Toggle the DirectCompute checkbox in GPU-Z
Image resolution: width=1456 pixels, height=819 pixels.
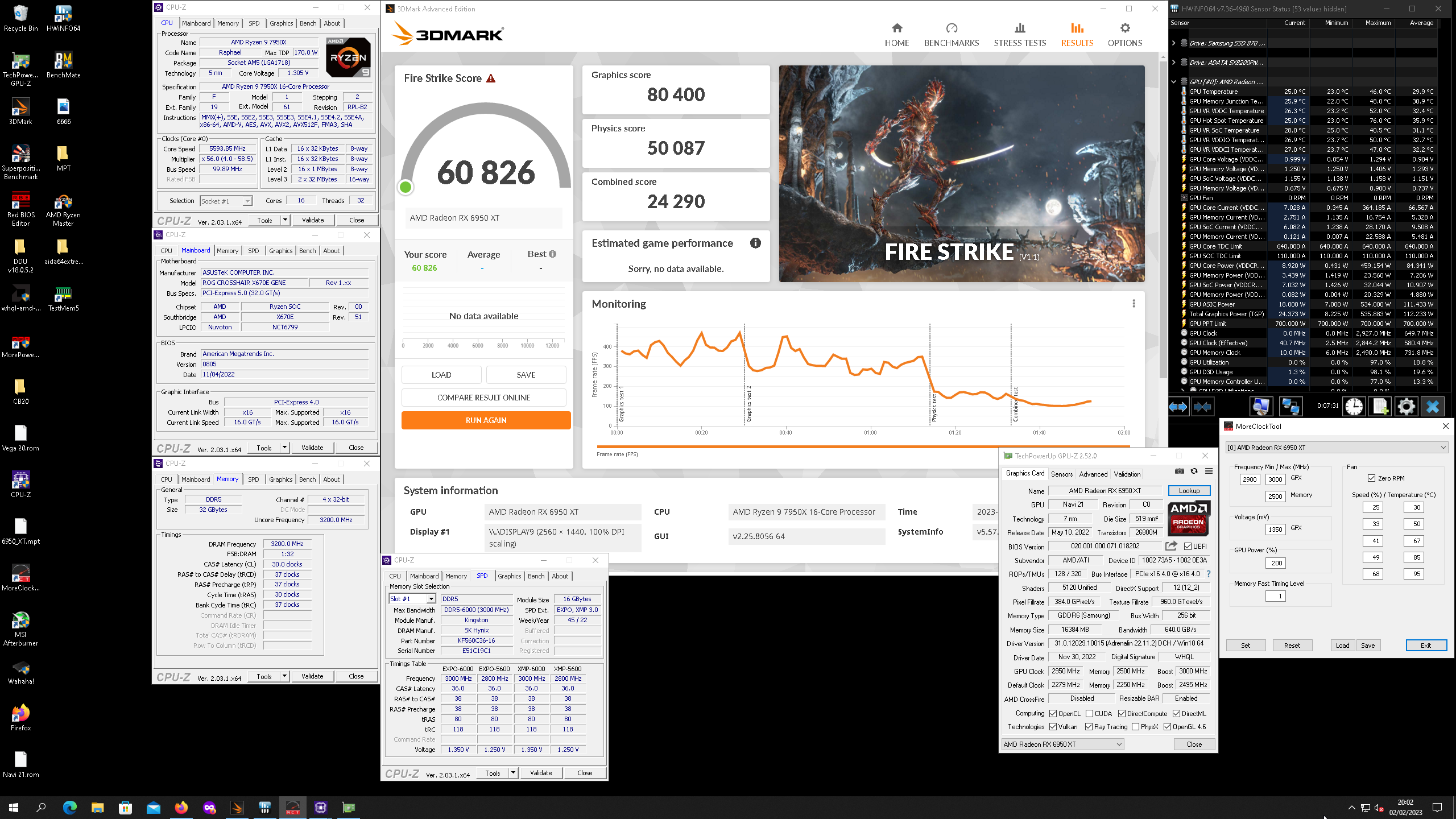1122,713
